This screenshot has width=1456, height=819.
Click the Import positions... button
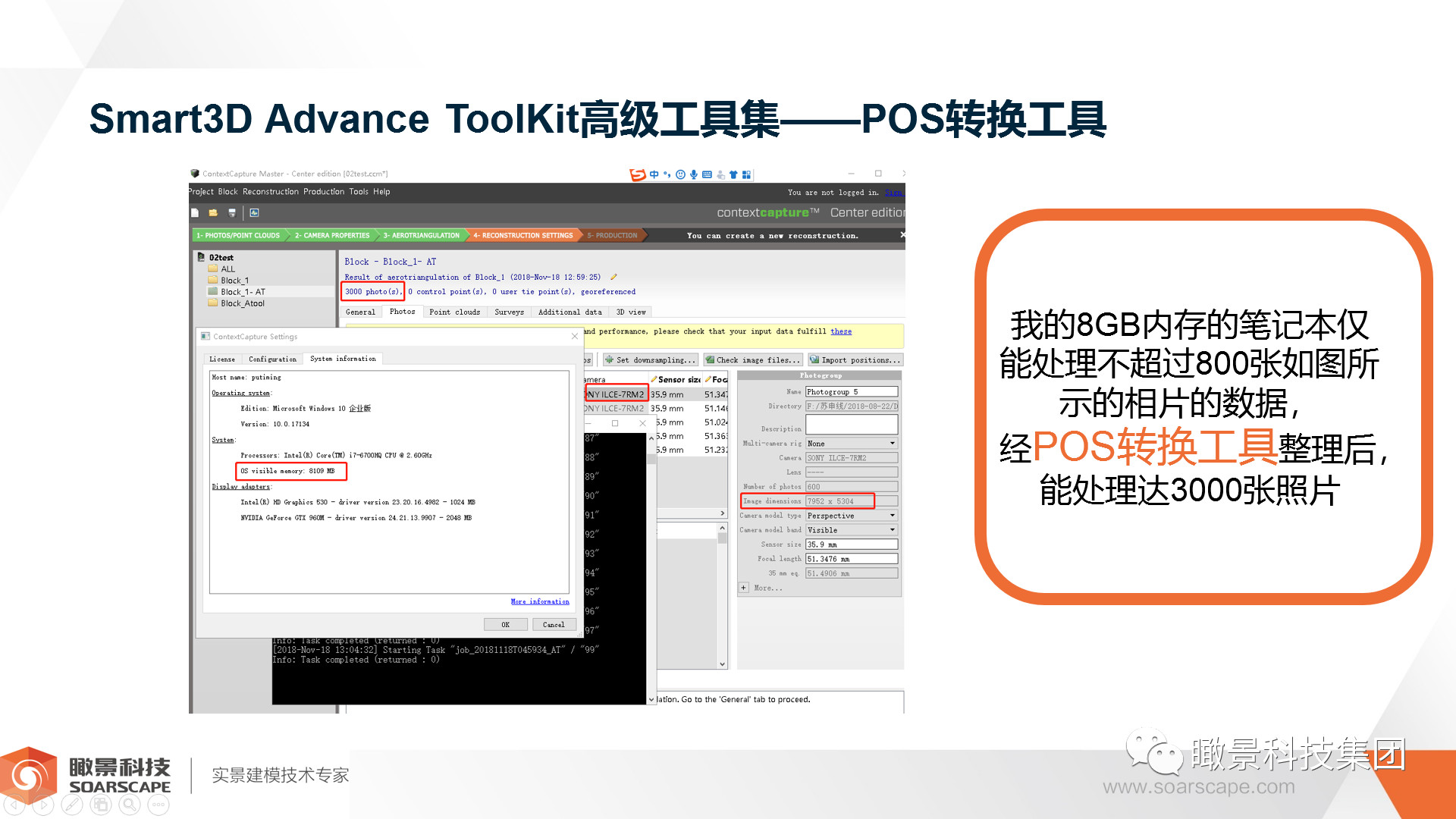point(855,360)
